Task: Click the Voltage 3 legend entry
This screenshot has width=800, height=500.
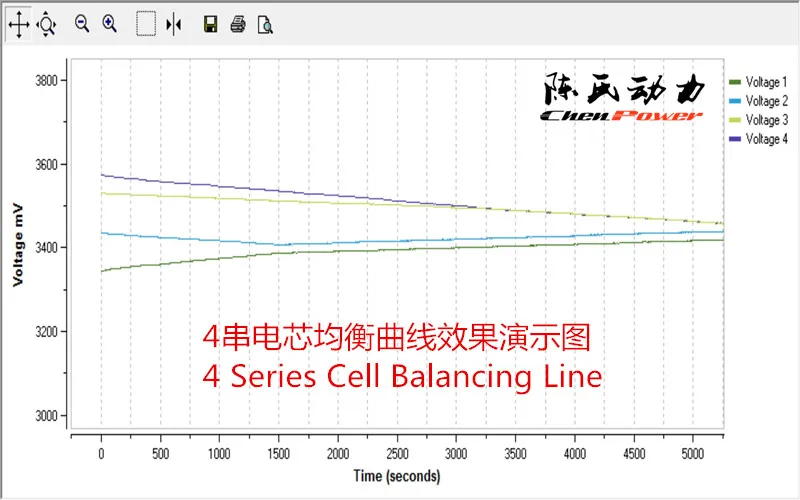Action: coord(758,120)
